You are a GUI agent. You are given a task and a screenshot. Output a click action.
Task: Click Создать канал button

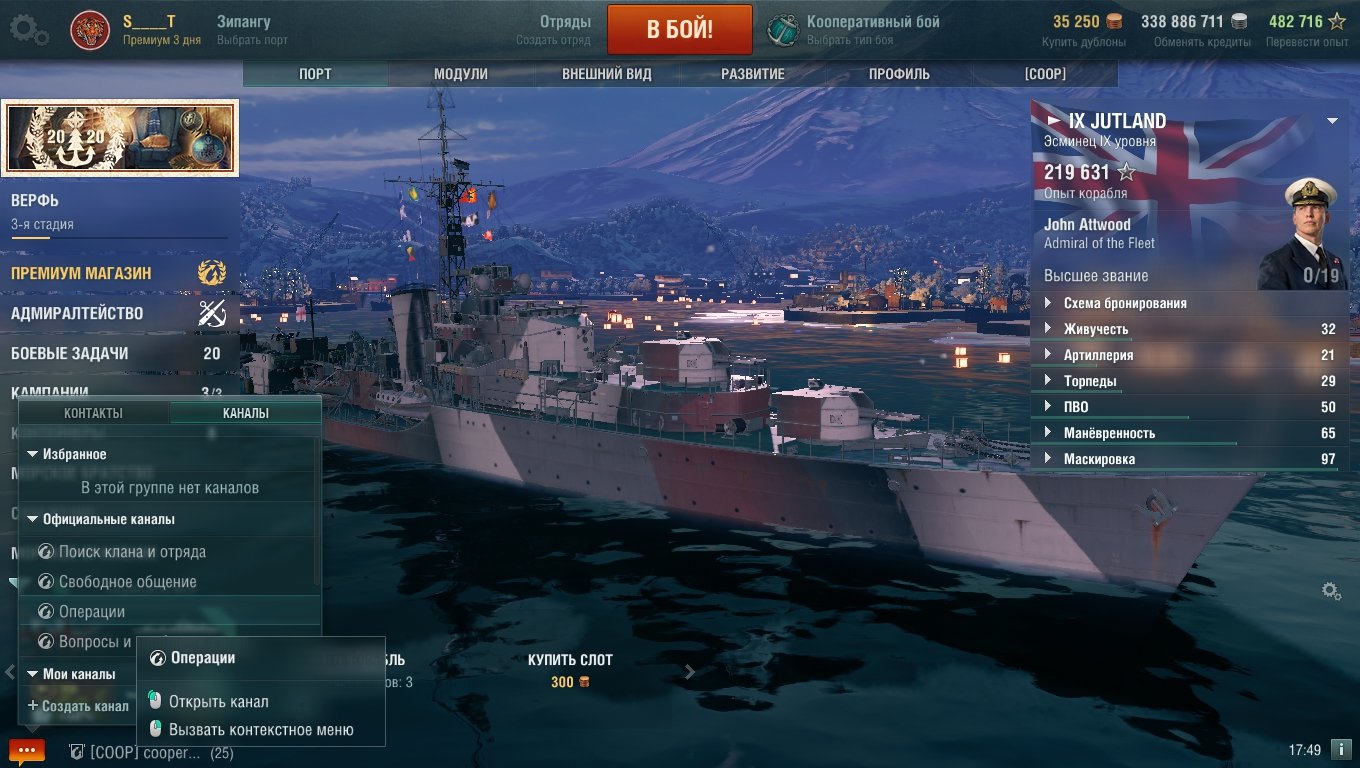(78, 706)
